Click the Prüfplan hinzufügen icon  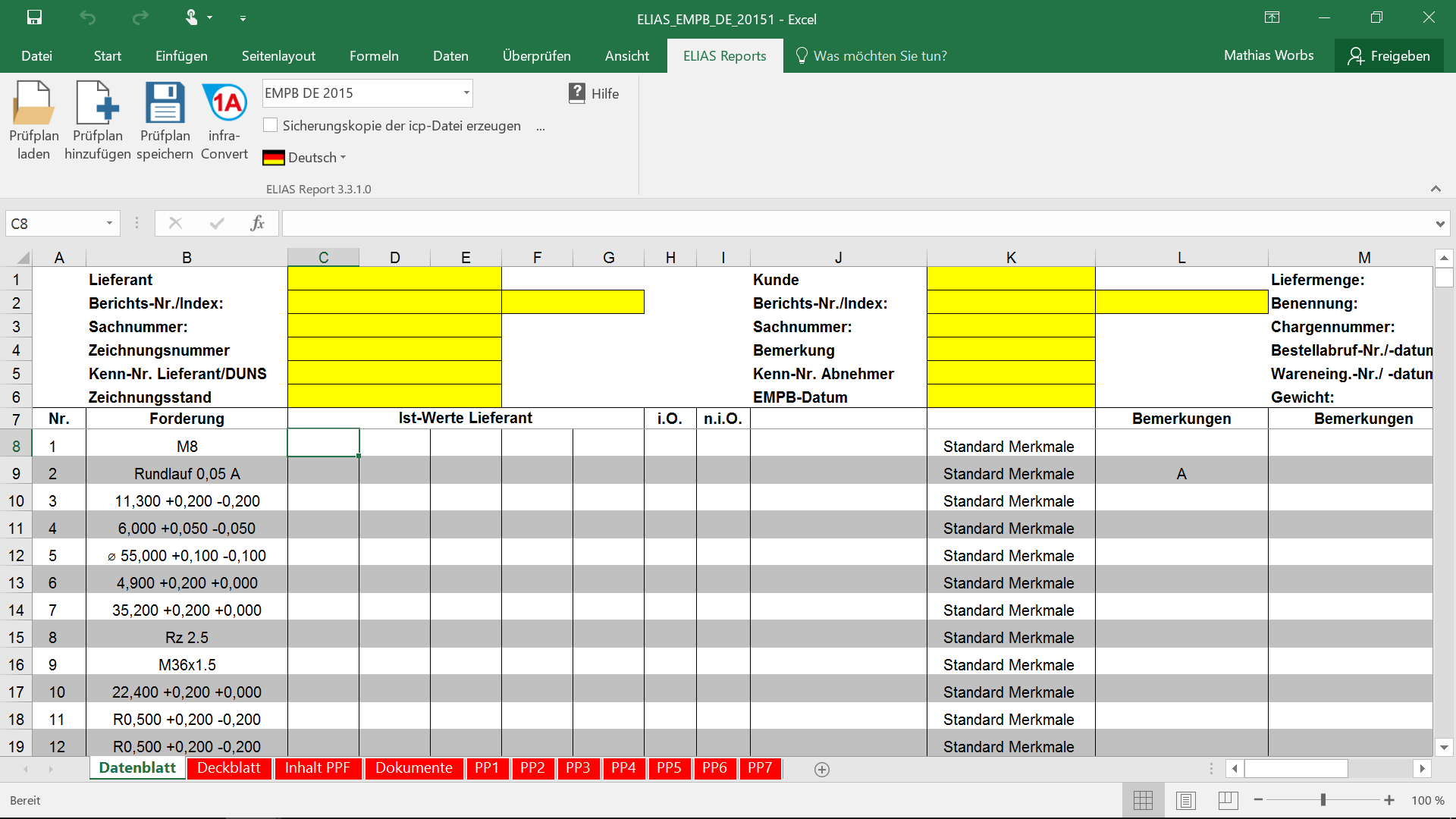coord(97,103)
